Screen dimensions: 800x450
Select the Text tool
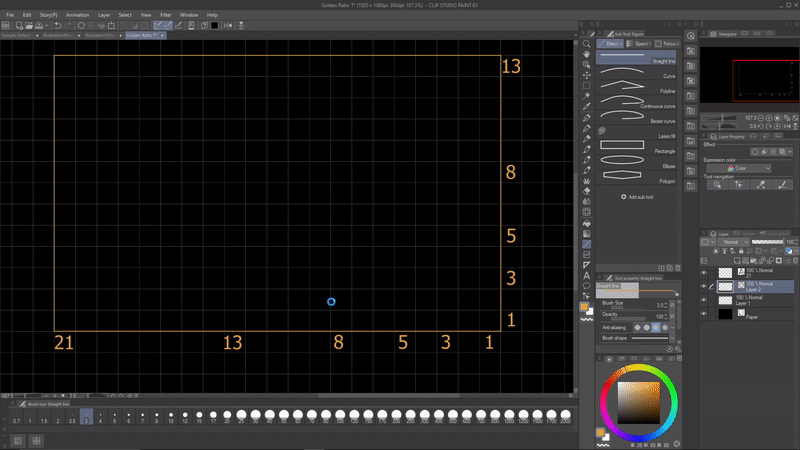(587, 276)
